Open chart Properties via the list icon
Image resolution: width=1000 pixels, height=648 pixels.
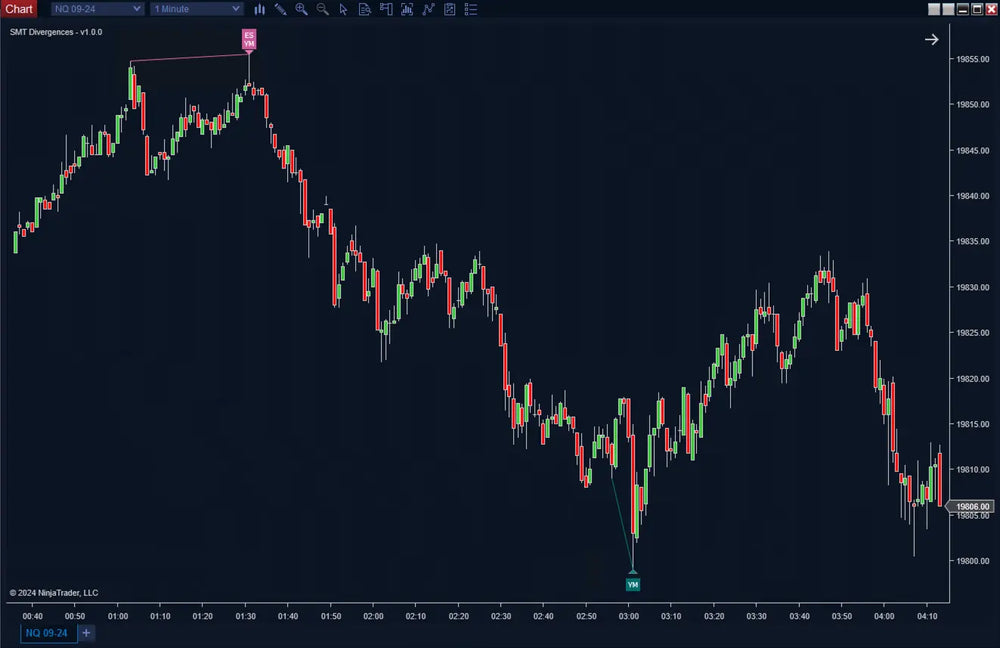(x=470, y=9)
